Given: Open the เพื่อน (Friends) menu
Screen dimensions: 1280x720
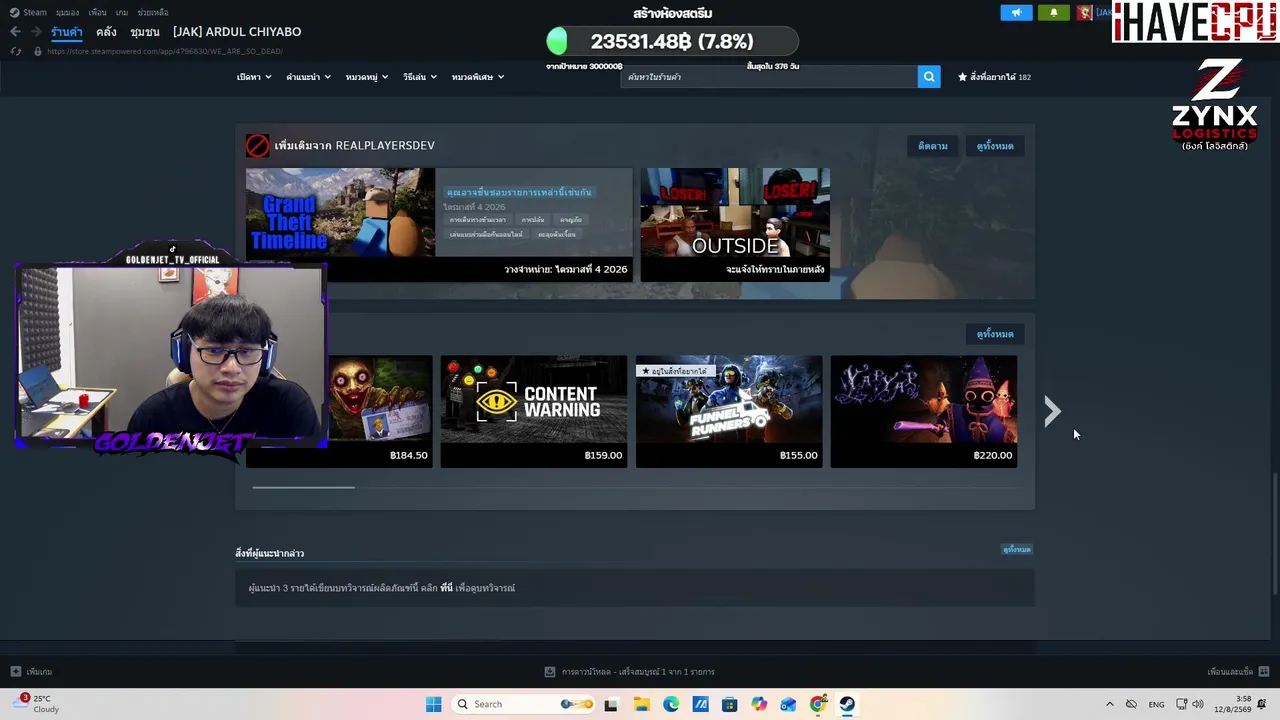Looking at the screenshot, I should pos(97,13).
